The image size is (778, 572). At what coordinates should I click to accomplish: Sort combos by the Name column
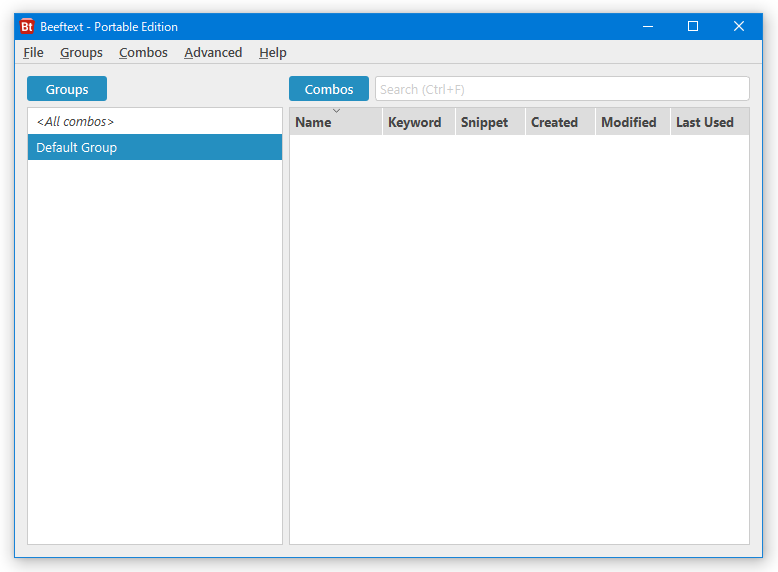[336, 122]
